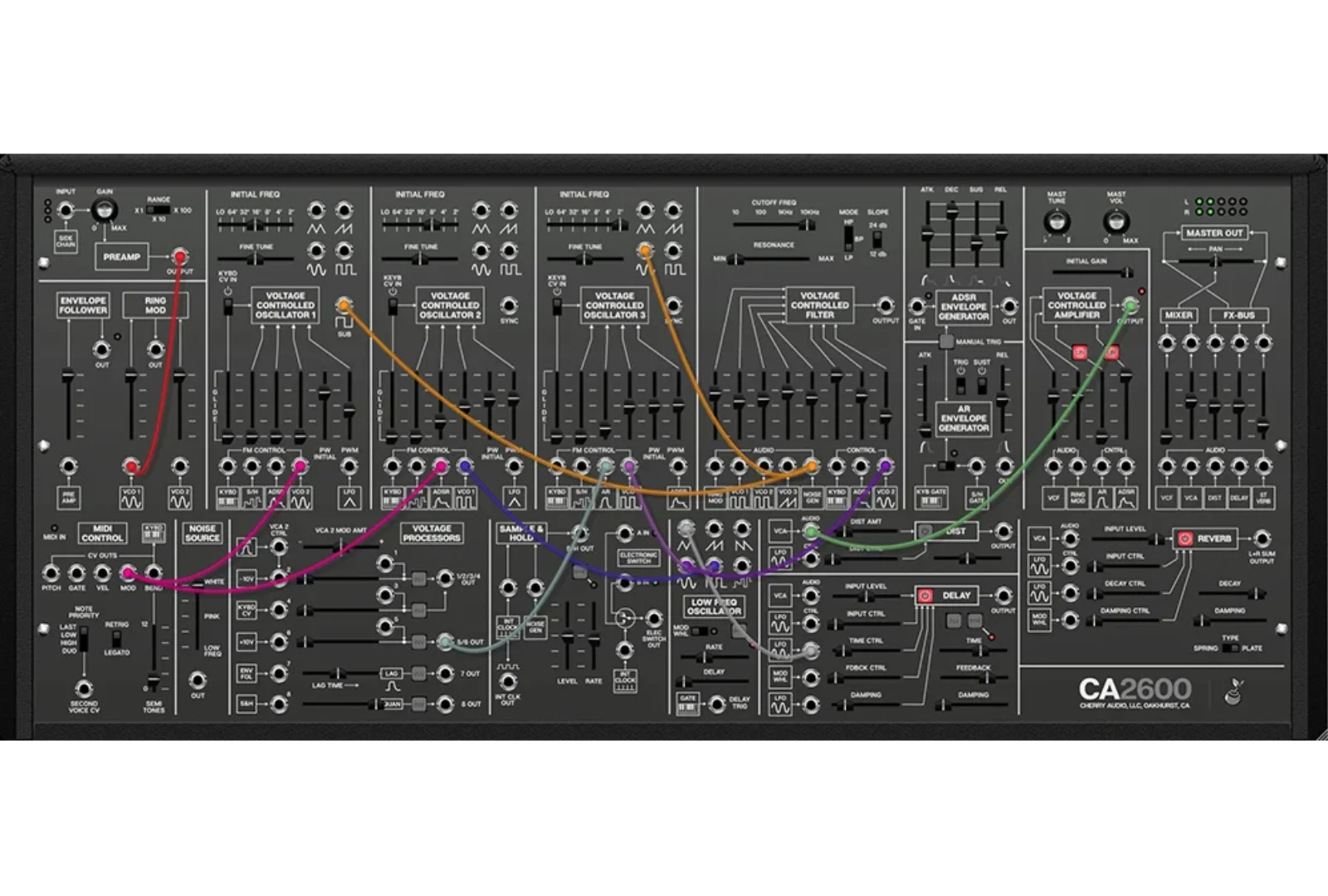Click the MASTER OUT label
Viewport: 1328px width, 896px height.
click(x=1214, y=233)
